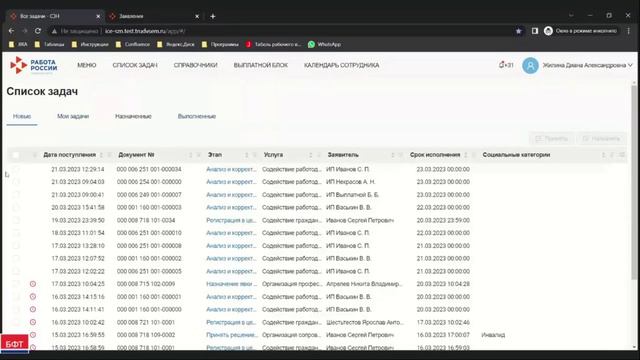The image size is (640, 360).
Task: Click the Назначить button
Action: click(x=601, y=139)
